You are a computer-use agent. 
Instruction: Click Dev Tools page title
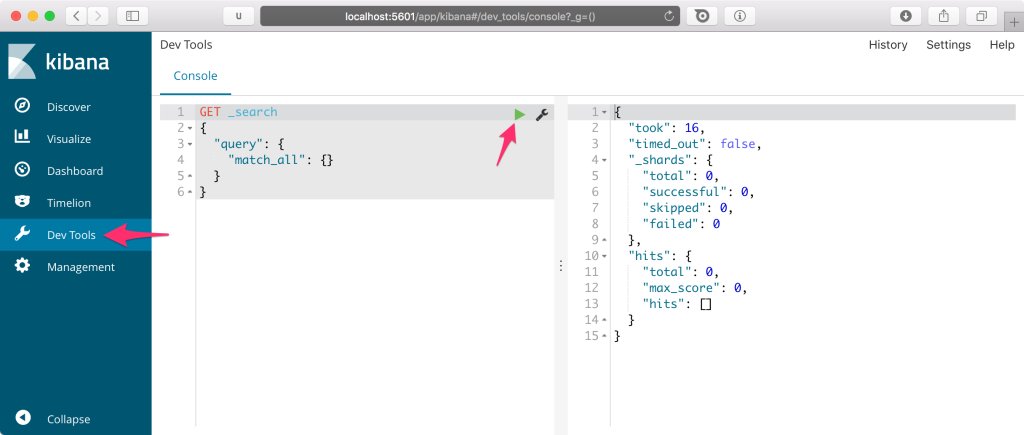pyautogui.click(x=186, y=44)
